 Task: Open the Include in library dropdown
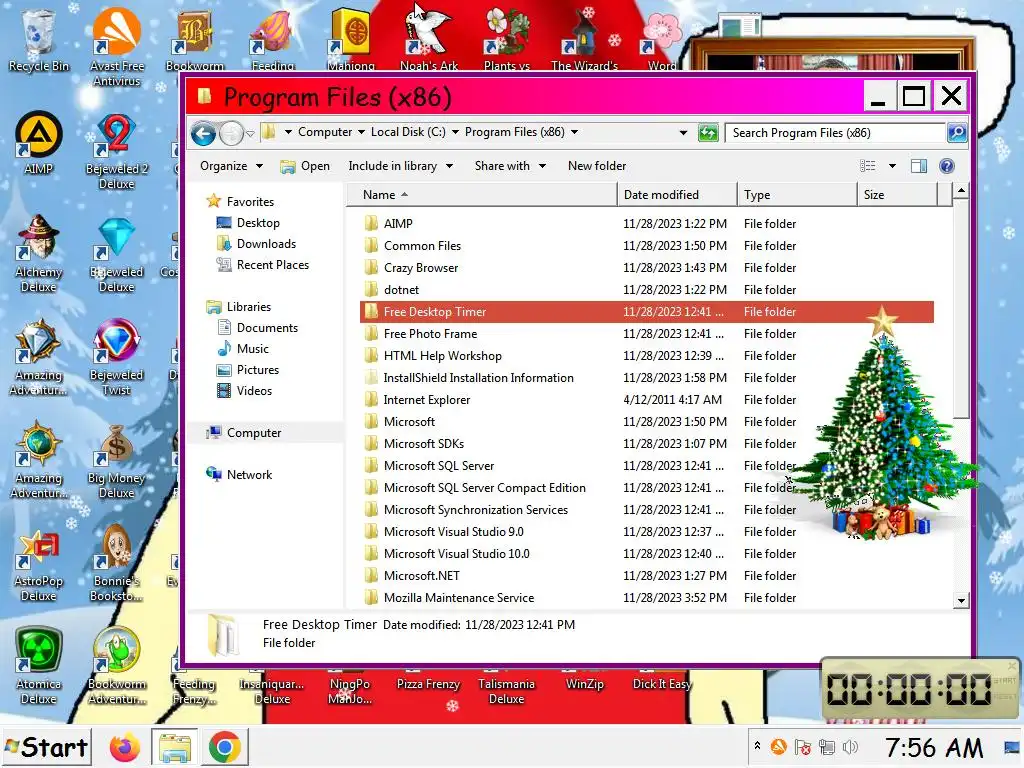(400, 166)
